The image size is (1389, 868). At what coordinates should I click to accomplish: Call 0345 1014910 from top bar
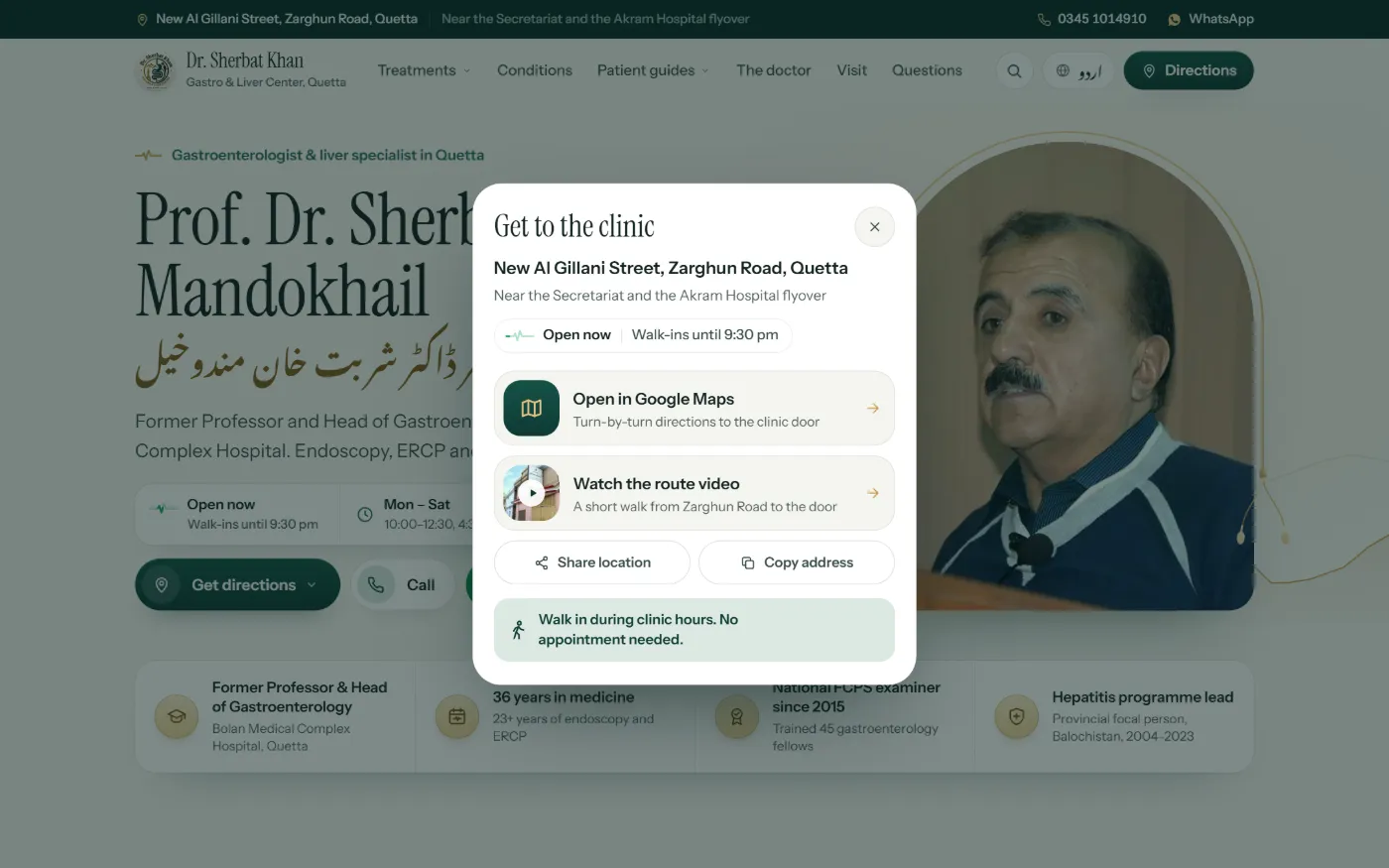pos(1091,19)
